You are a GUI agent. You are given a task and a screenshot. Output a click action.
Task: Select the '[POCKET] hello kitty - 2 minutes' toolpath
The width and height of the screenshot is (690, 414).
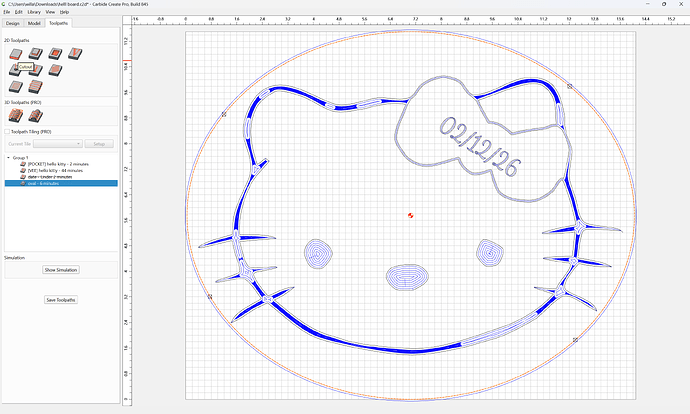point(58,164)
